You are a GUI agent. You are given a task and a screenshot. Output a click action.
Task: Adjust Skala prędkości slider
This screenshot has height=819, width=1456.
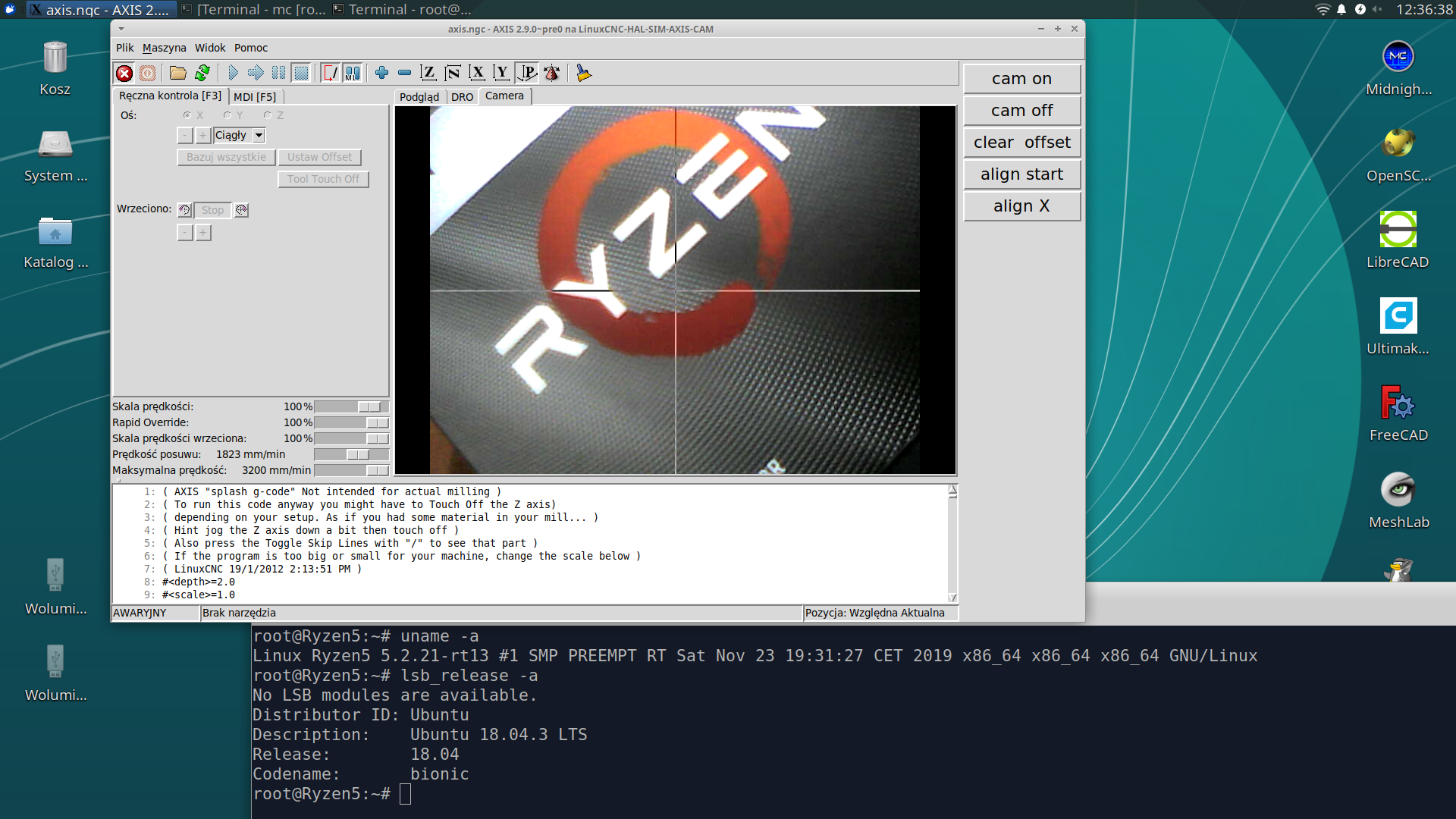coord(351,406)
